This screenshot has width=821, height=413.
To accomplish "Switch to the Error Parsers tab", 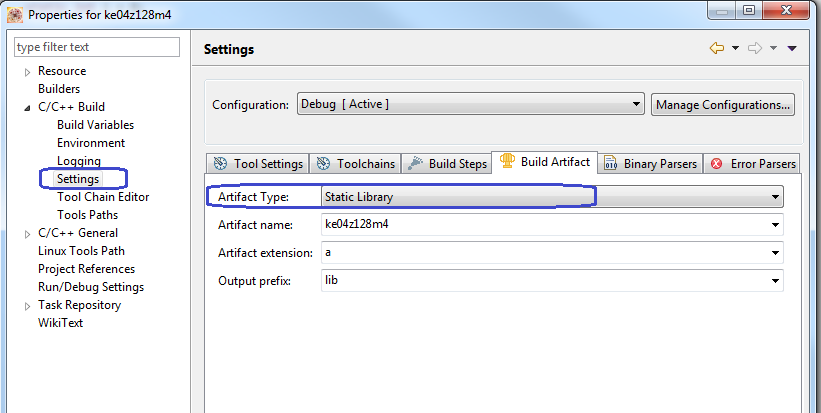I will (x=753, y=163).
